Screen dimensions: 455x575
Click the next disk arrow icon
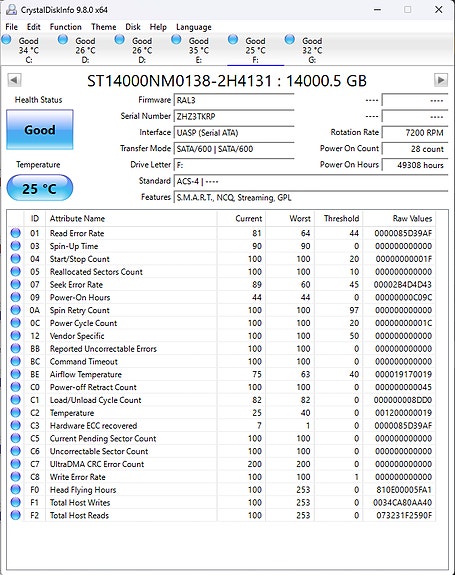click(x=441, y=80)
